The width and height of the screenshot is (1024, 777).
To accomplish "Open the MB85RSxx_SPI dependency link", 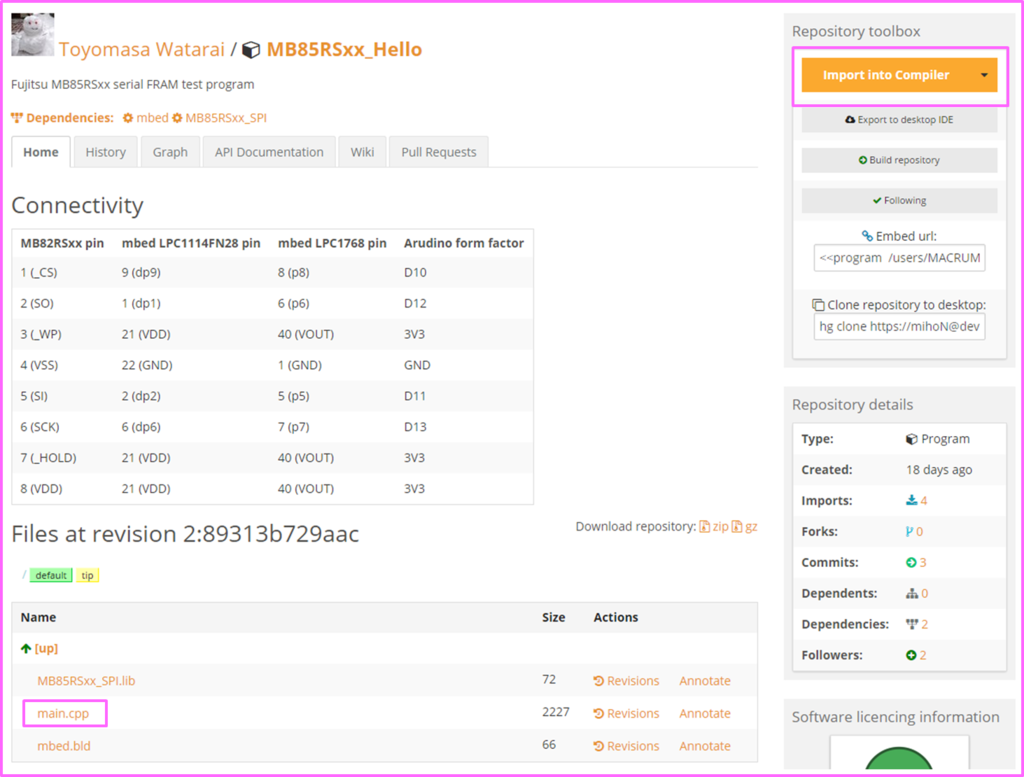I will pos(226,118).
